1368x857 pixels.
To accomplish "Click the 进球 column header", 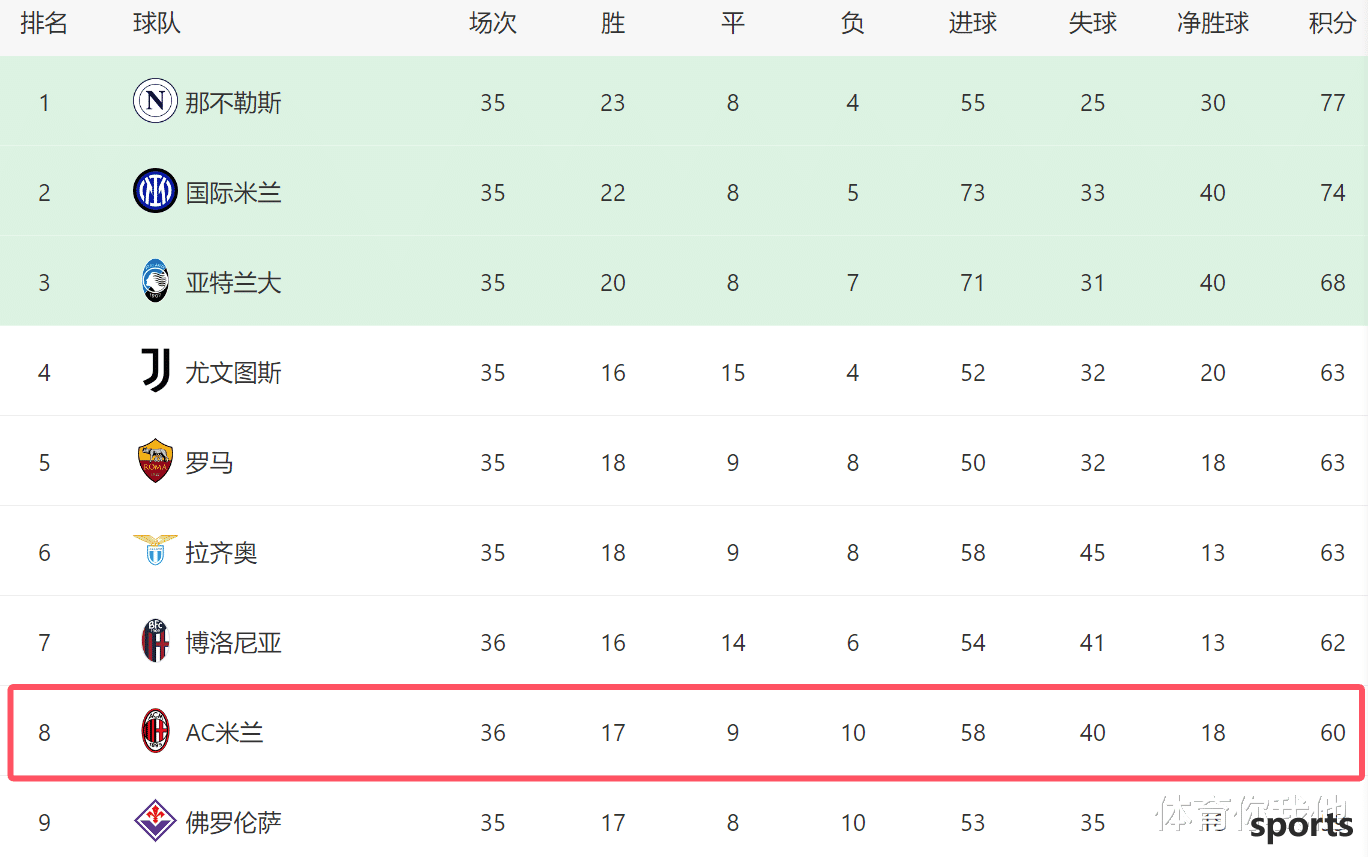I will point(972,24).
